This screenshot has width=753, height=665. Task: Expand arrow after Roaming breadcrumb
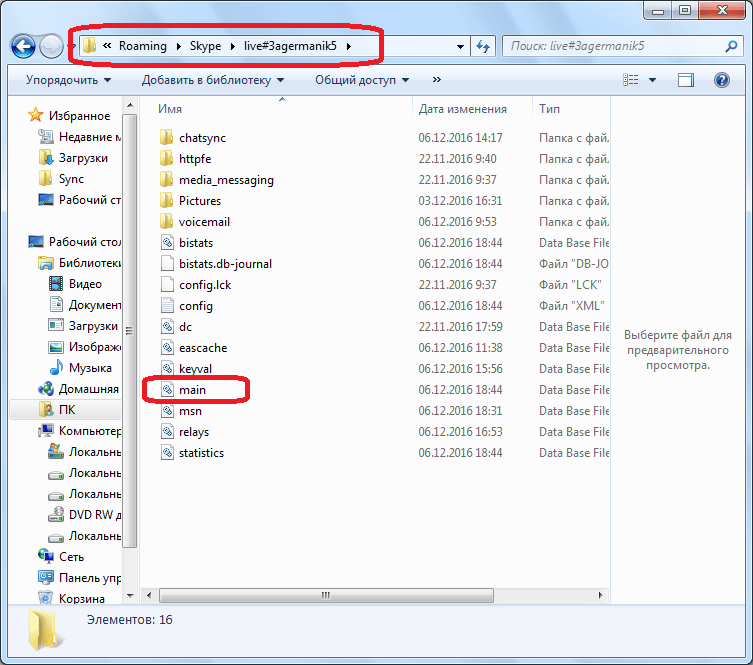tap(178, 46)
